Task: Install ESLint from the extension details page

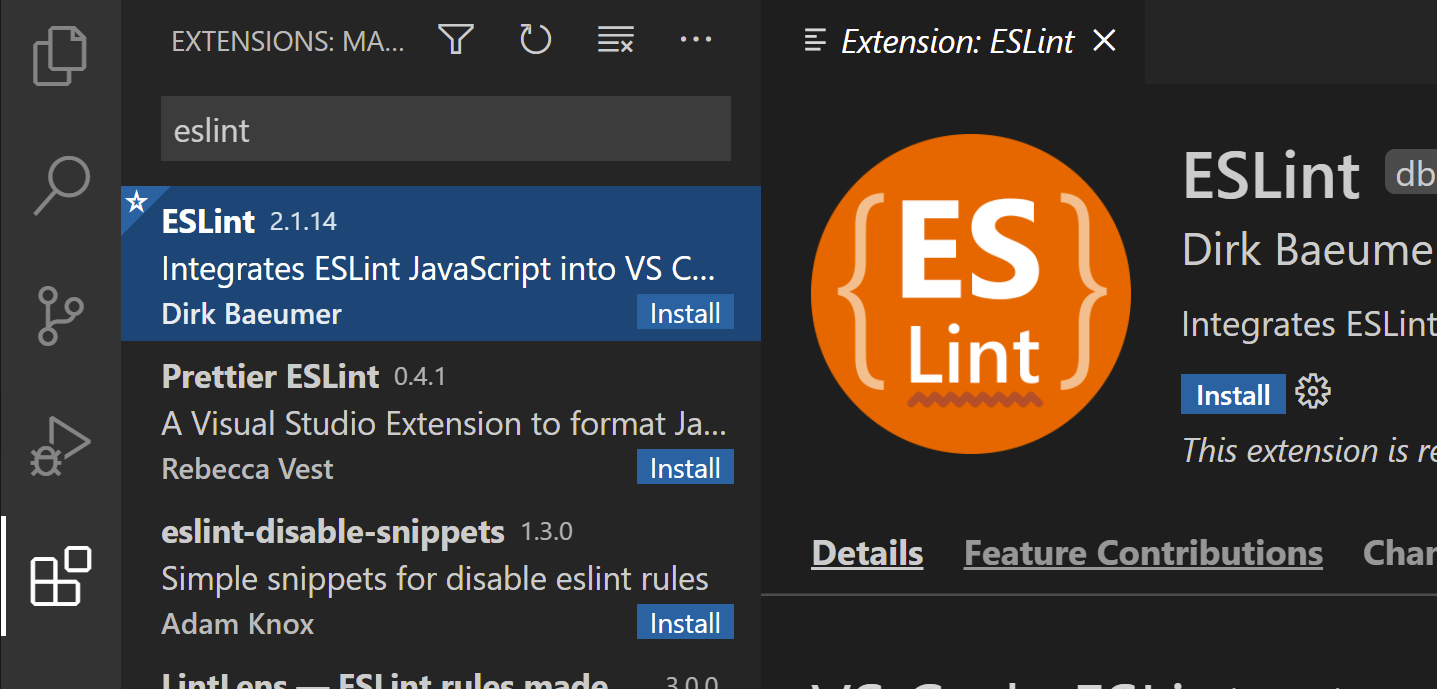Action: click(x=1233, y=395)
